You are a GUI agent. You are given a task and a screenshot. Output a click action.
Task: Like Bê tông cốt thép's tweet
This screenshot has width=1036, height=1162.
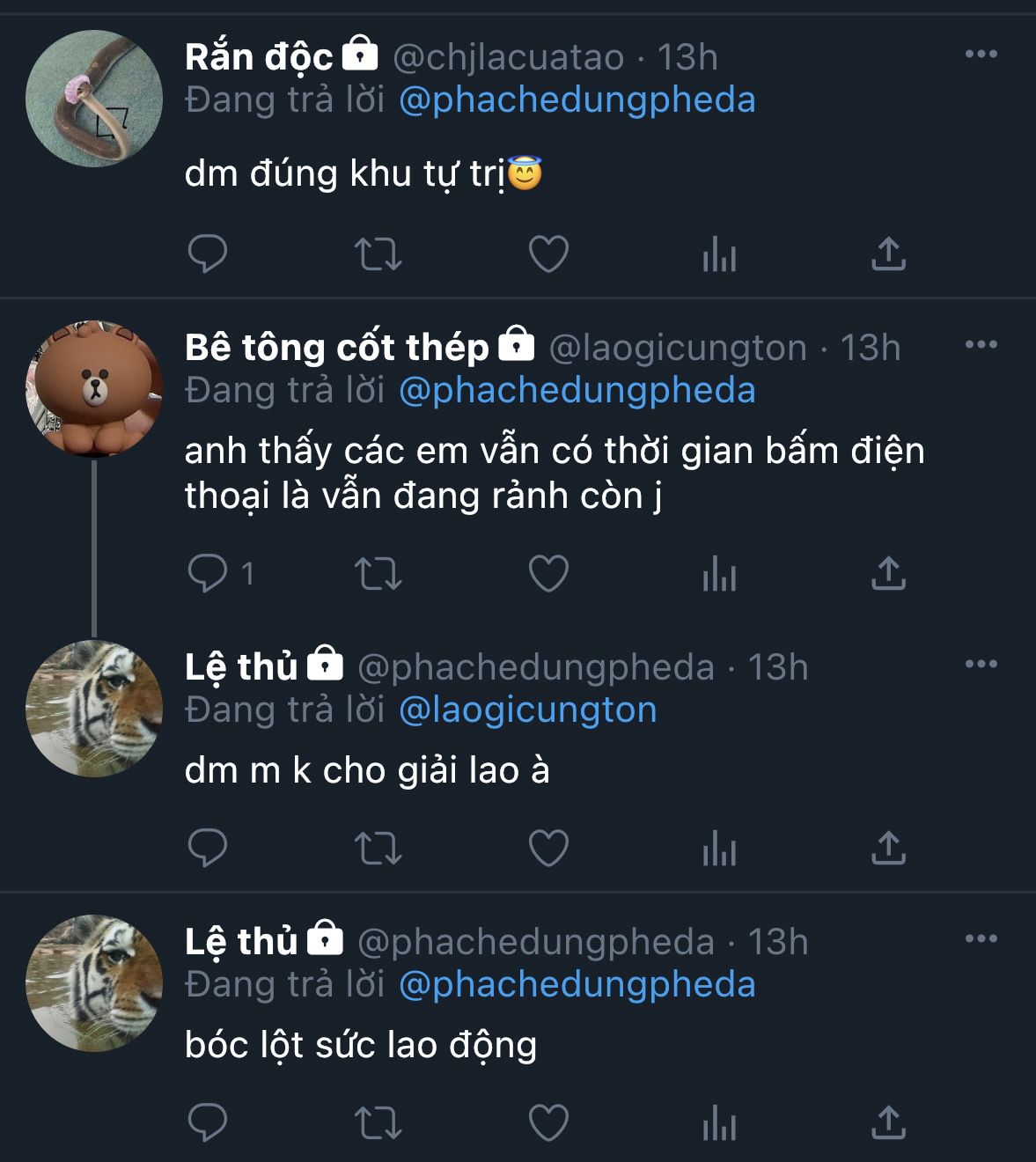[548, 574]
